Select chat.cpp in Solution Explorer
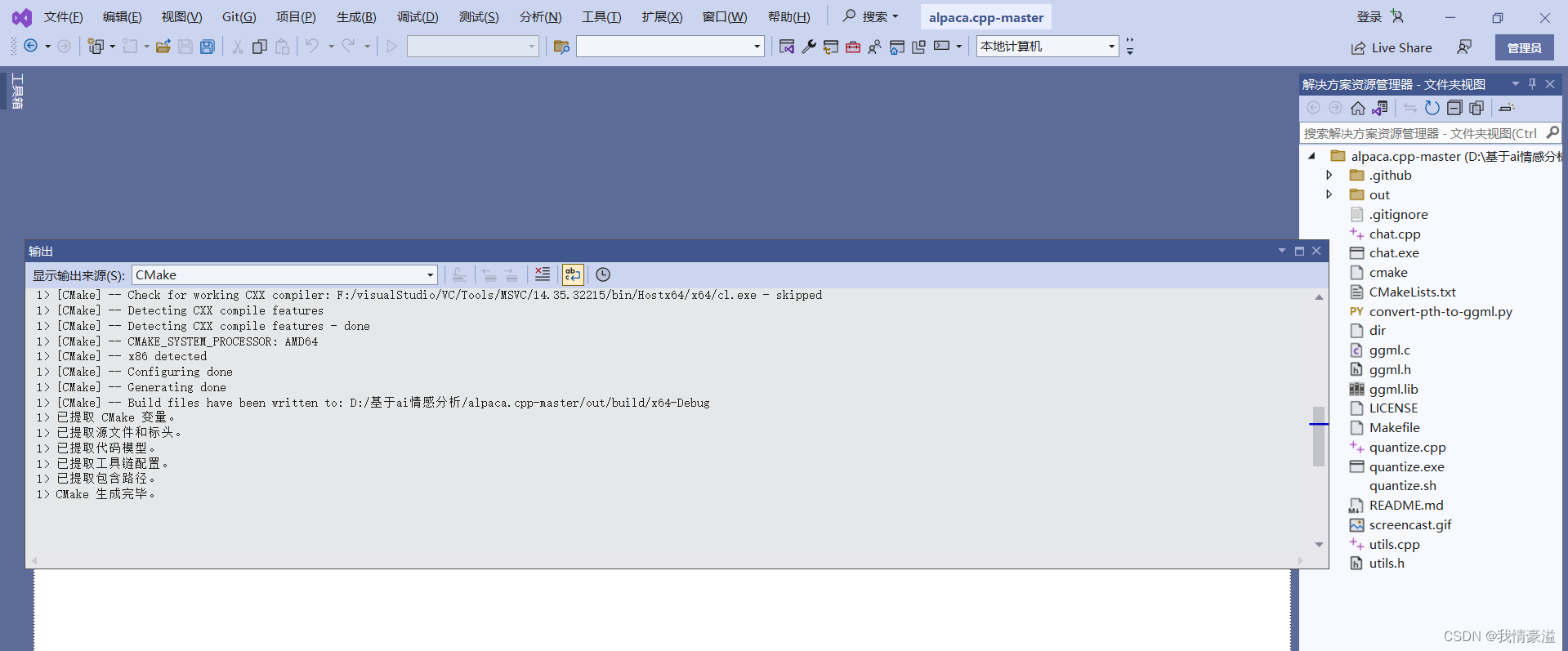 1395,234
